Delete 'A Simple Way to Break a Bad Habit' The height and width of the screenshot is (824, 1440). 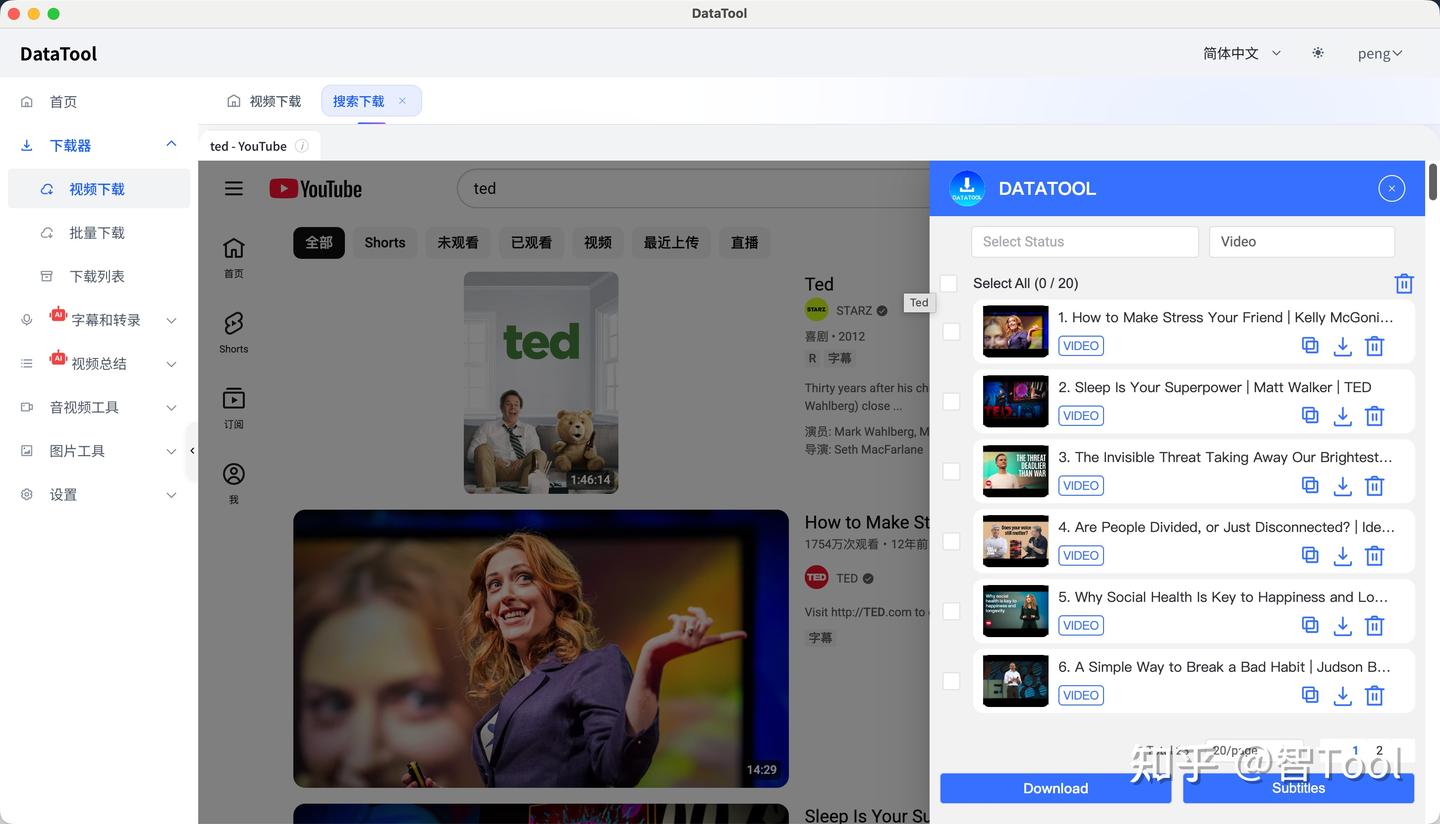click(1375, 696)
